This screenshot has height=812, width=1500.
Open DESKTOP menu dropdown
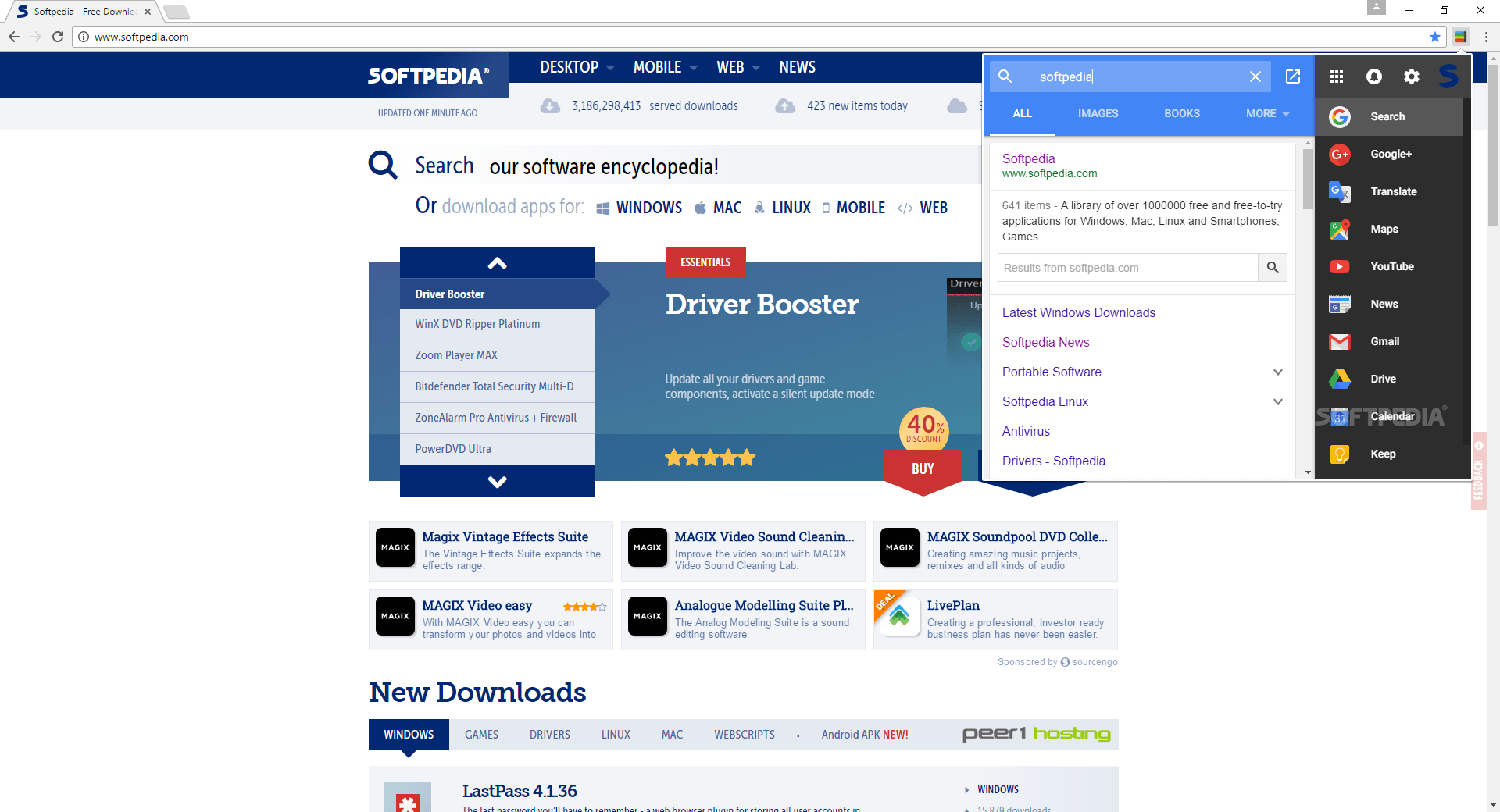(577, 67)
